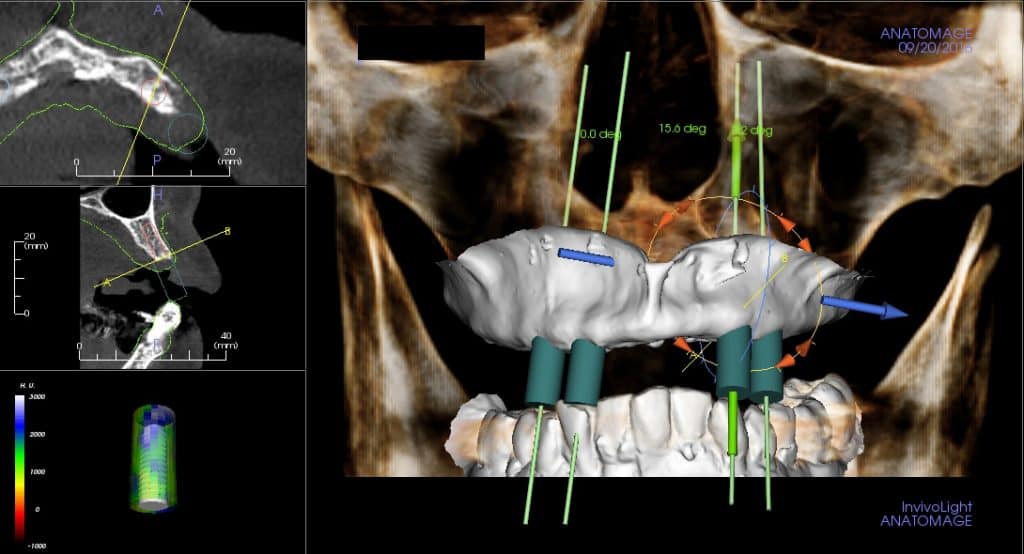Select the rightmost teal implant sleeve
The height and width of the screenshot is (554, 1024).
[x=767, y=364]
